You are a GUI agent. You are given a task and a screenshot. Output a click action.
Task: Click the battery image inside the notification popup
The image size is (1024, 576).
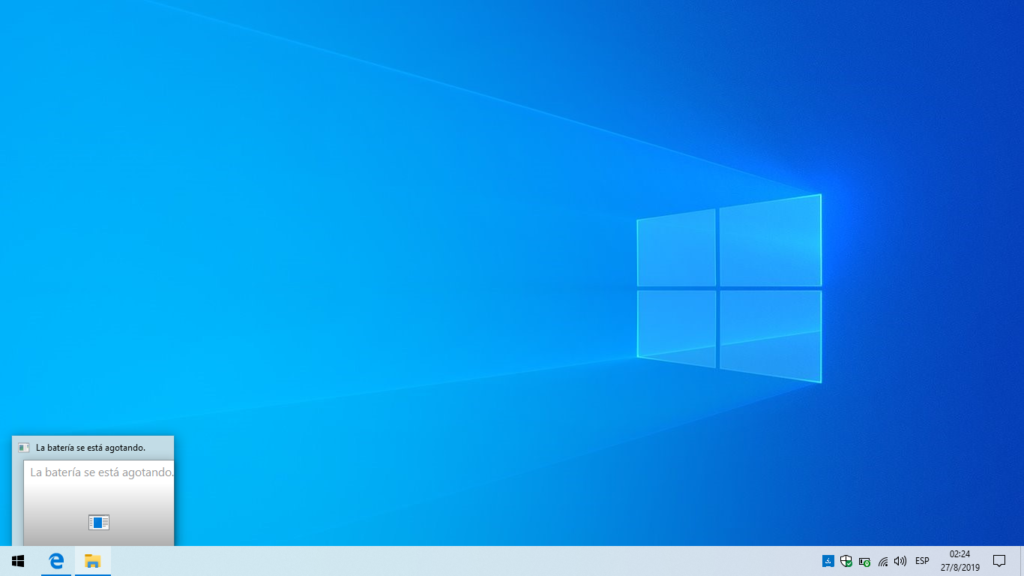coord(100,521)
